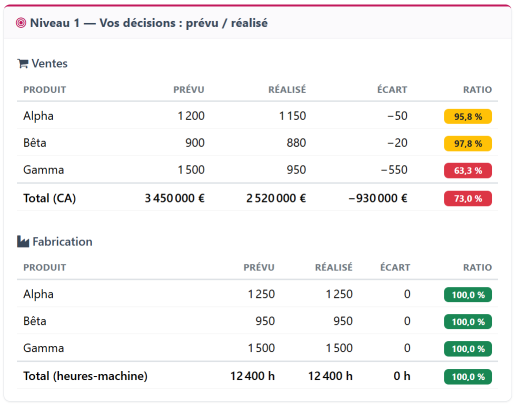The height and width of the screenshot is (405, 516).
Task: Select the Gamma row label in Fabrication
Action: [x=44, y=348]
